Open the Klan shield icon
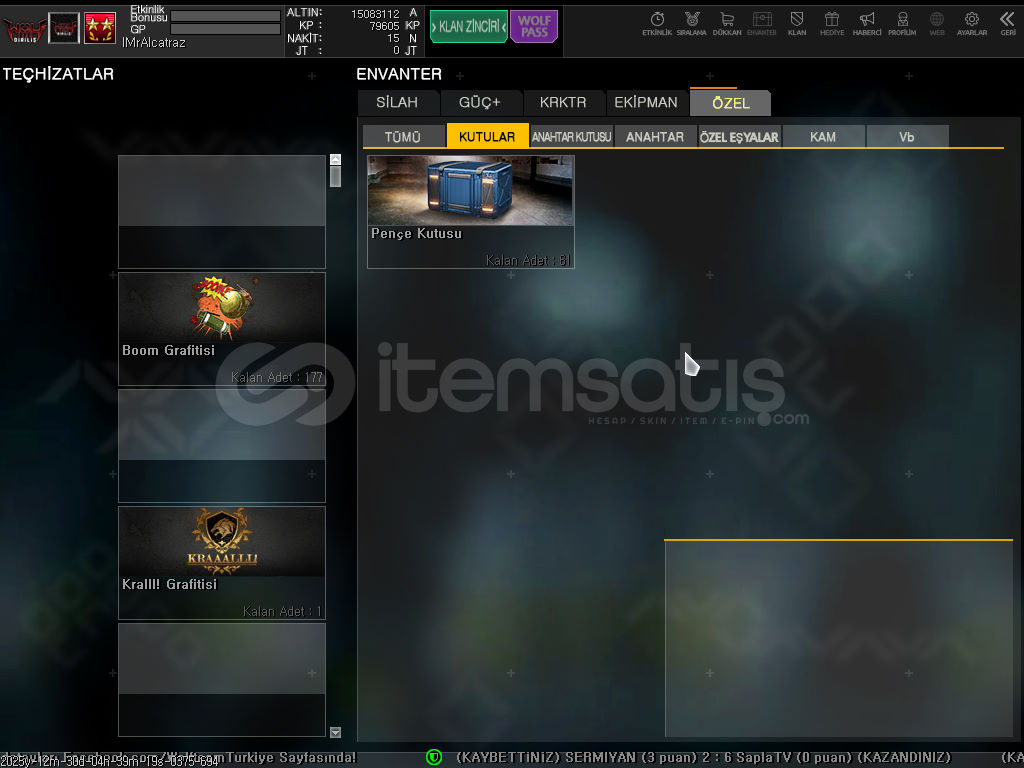 pyautogui.click(x=797, y=23)
